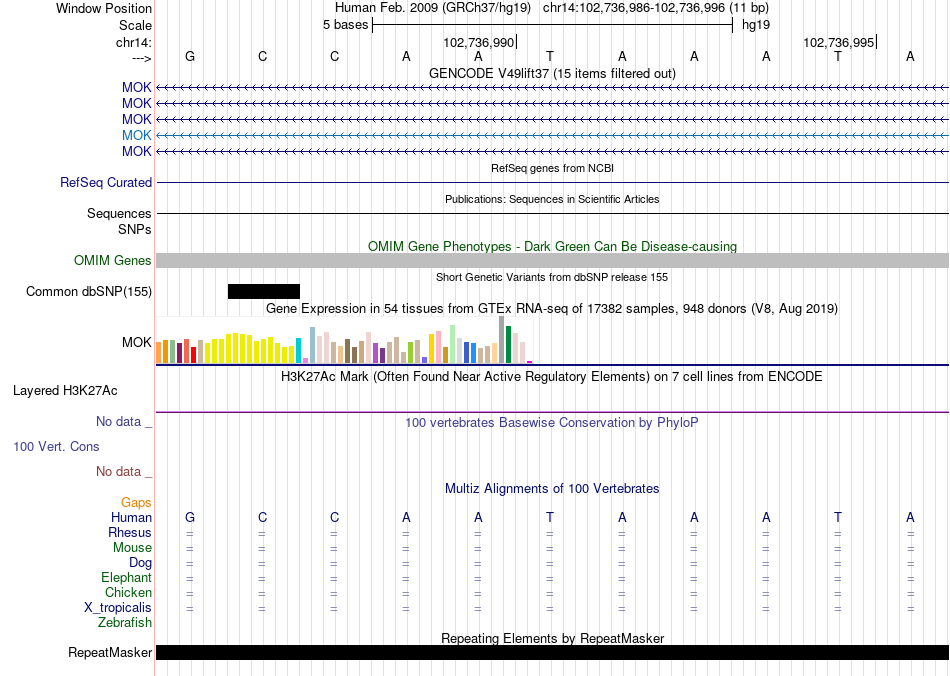This screenshot has height=676, width=950.
Task: Click 'Repeating Elements by RepeatMasker' title
Action: [552, 638]
